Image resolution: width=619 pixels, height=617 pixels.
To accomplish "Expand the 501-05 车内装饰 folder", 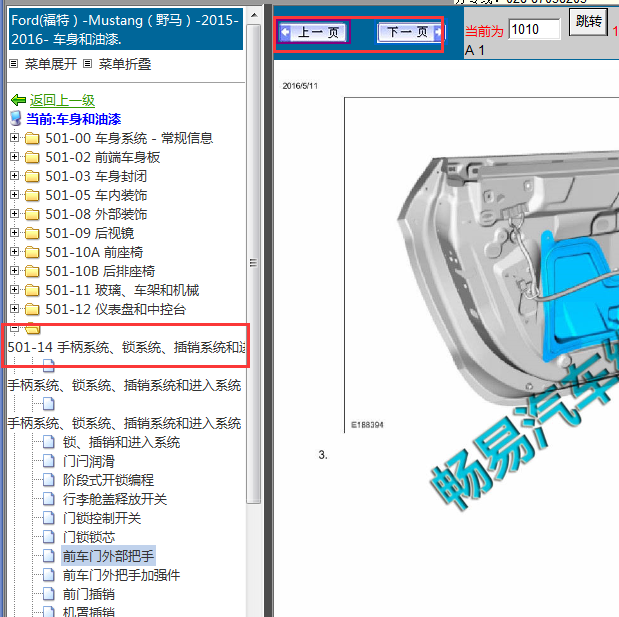I will [x=15, y=195].
